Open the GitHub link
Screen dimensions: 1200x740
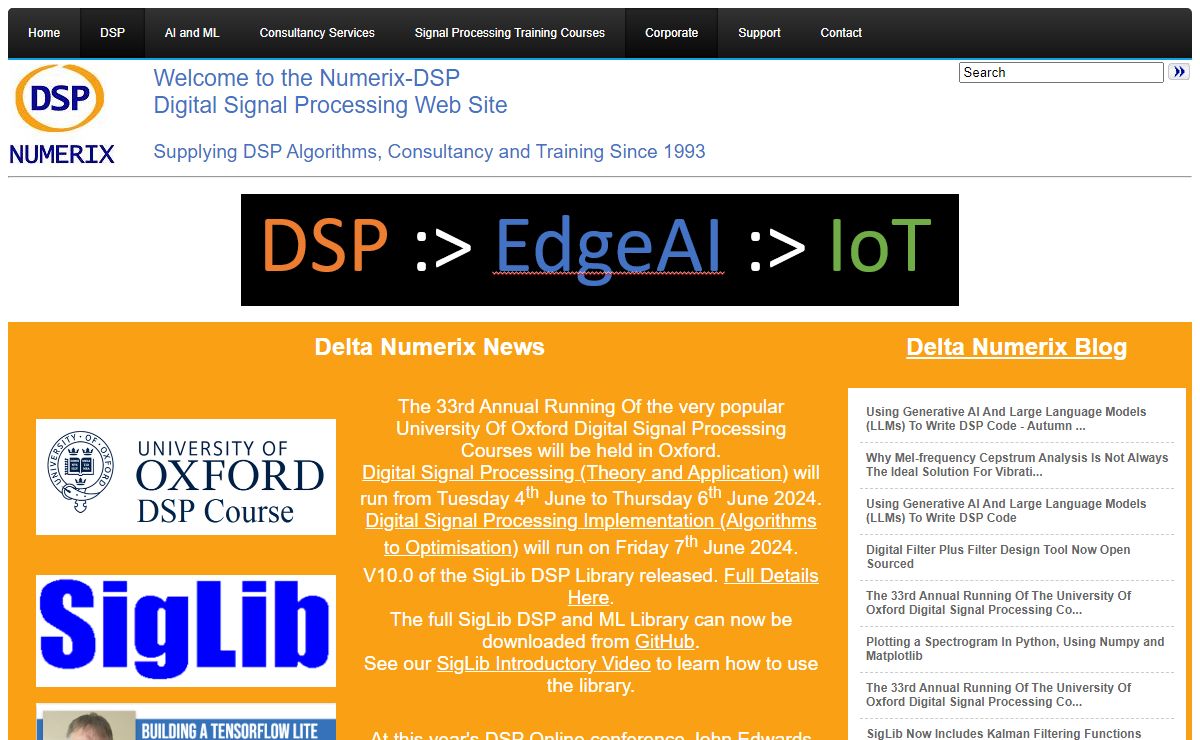point(664,641)
